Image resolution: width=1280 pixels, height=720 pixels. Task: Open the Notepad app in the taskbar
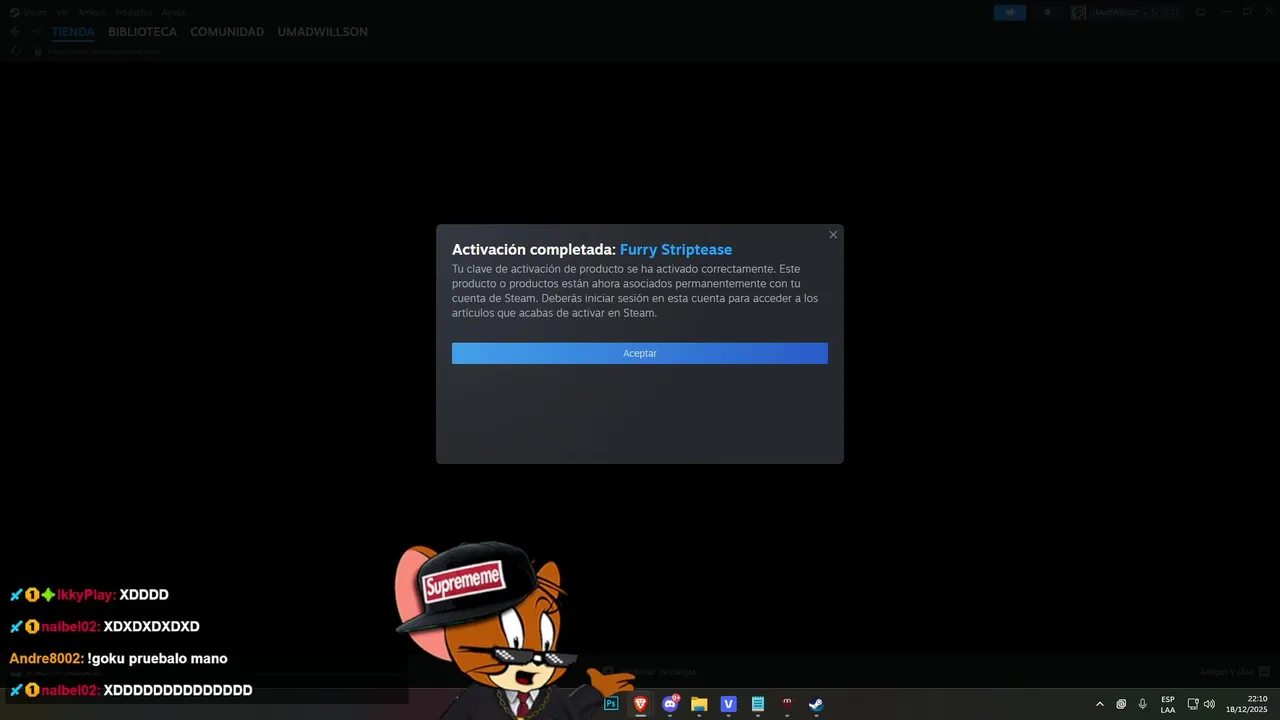point(758,704)
